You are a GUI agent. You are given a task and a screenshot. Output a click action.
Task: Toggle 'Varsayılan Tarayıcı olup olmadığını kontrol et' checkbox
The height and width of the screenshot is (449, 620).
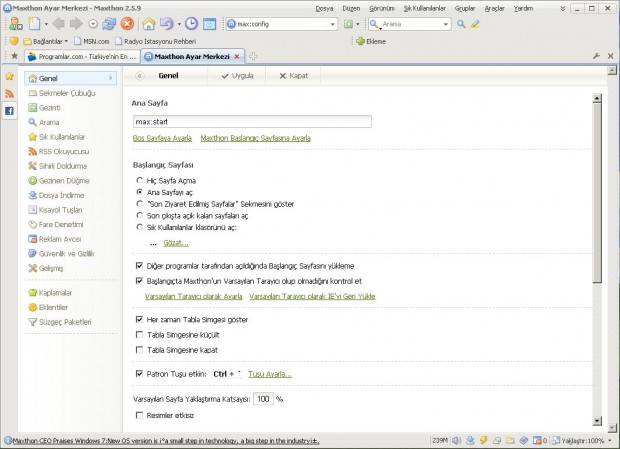(x=139, y=281)
